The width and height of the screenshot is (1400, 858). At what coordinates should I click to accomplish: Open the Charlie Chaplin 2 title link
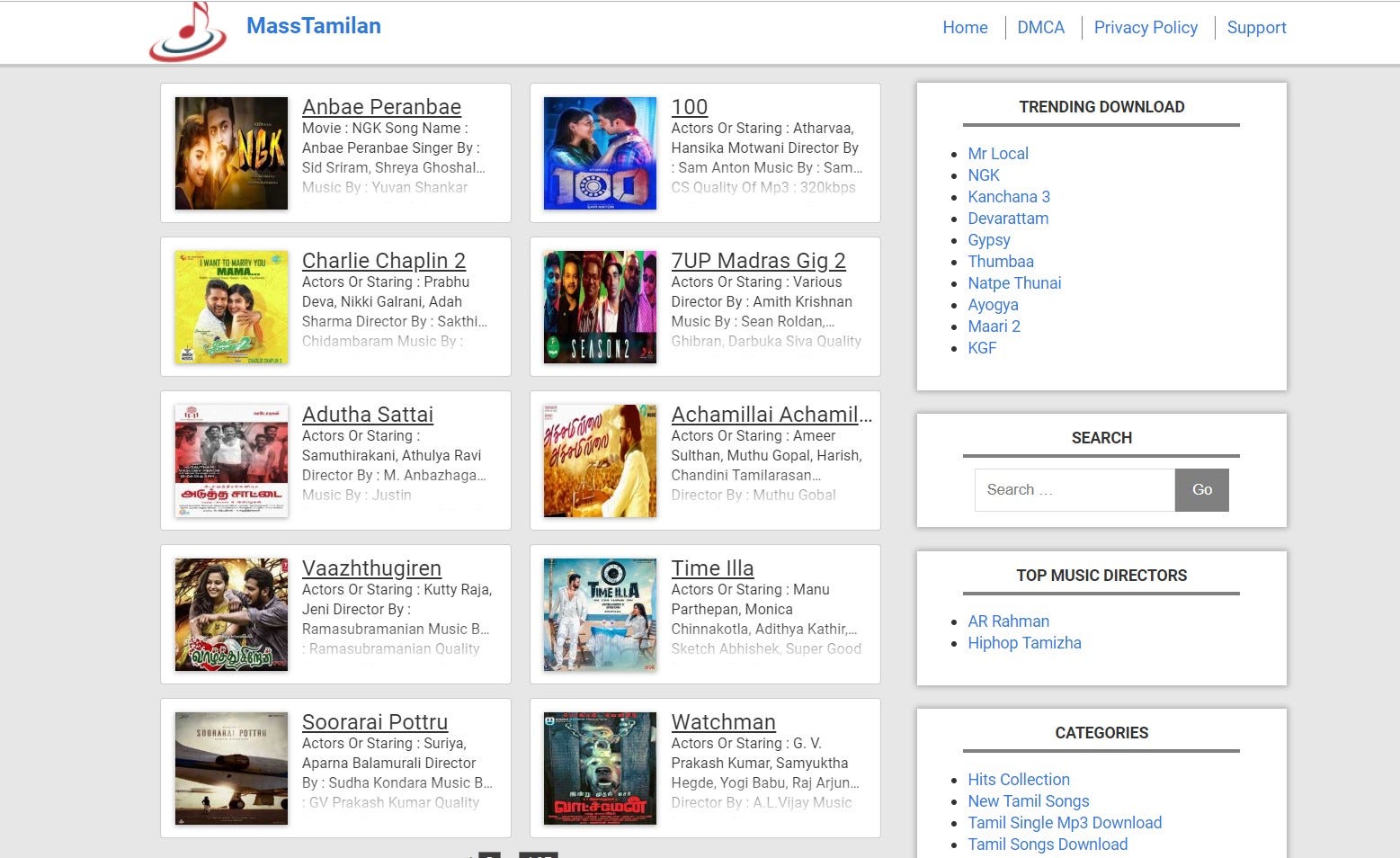pyautogui.click(x=384, y=261)
